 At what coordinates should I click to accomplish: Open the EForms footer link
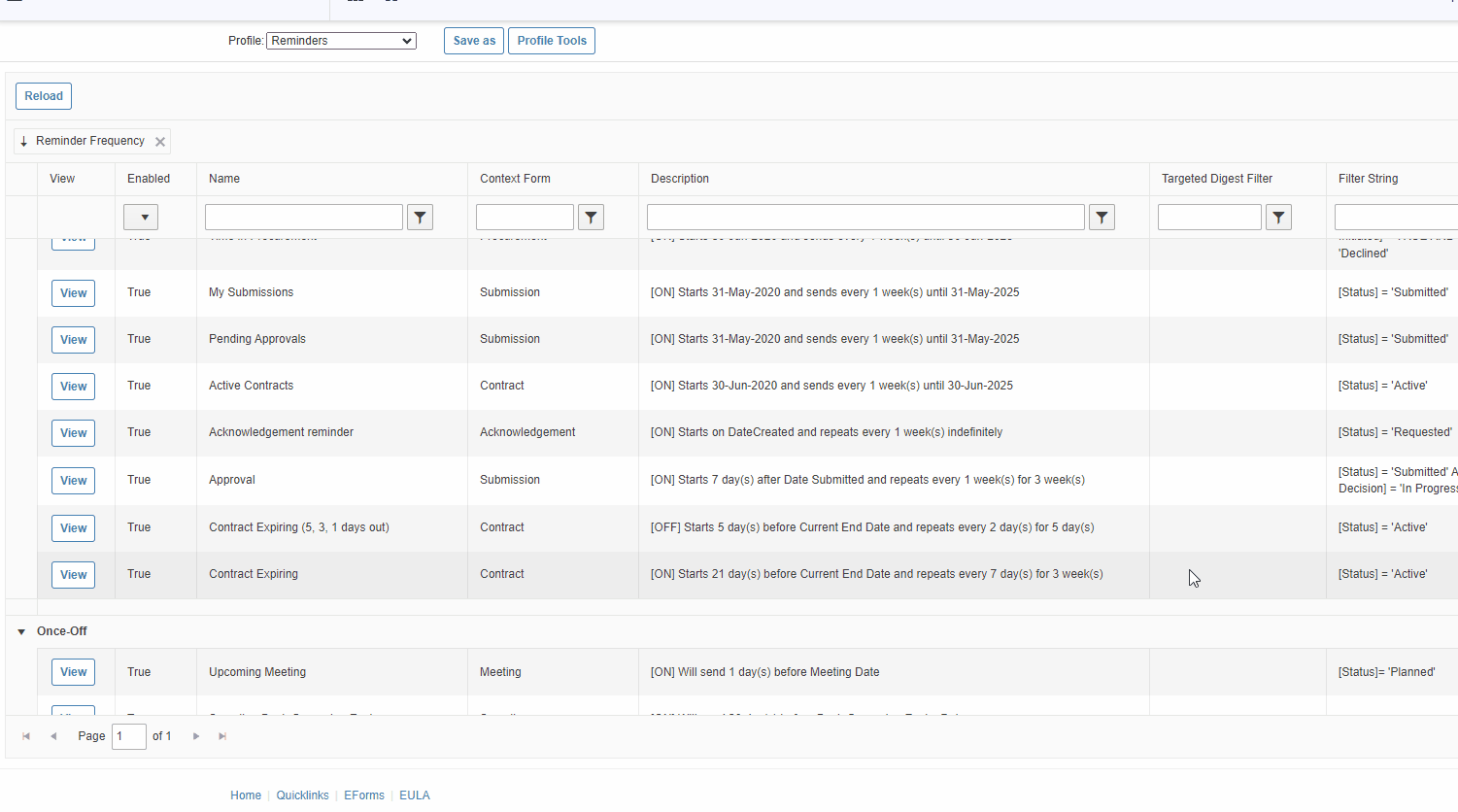(x=364, y=795)
